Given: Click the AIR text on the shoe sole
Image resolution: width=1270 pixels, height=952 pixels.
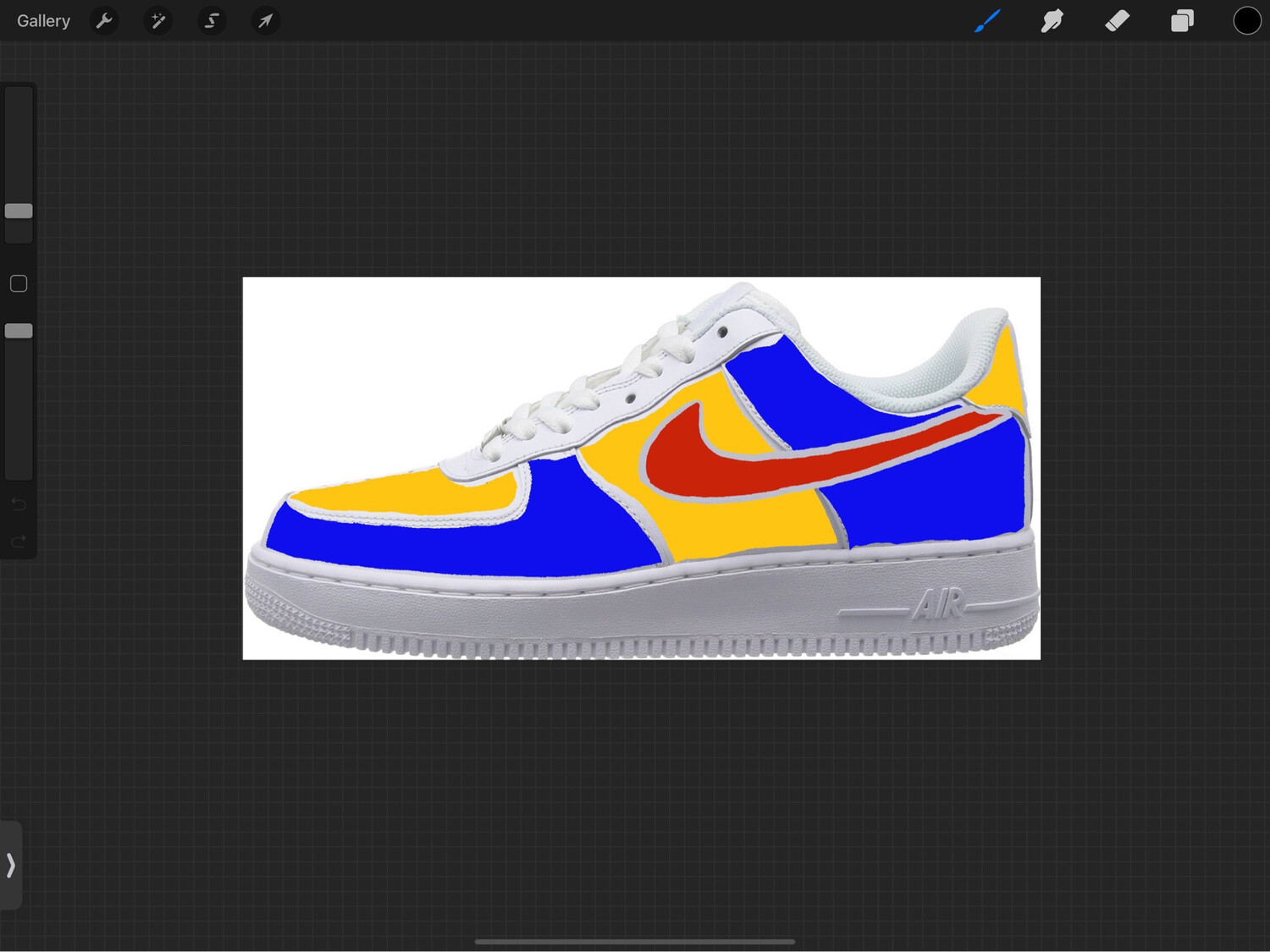Looking at the screenshot, I should (x=939, y=604).
